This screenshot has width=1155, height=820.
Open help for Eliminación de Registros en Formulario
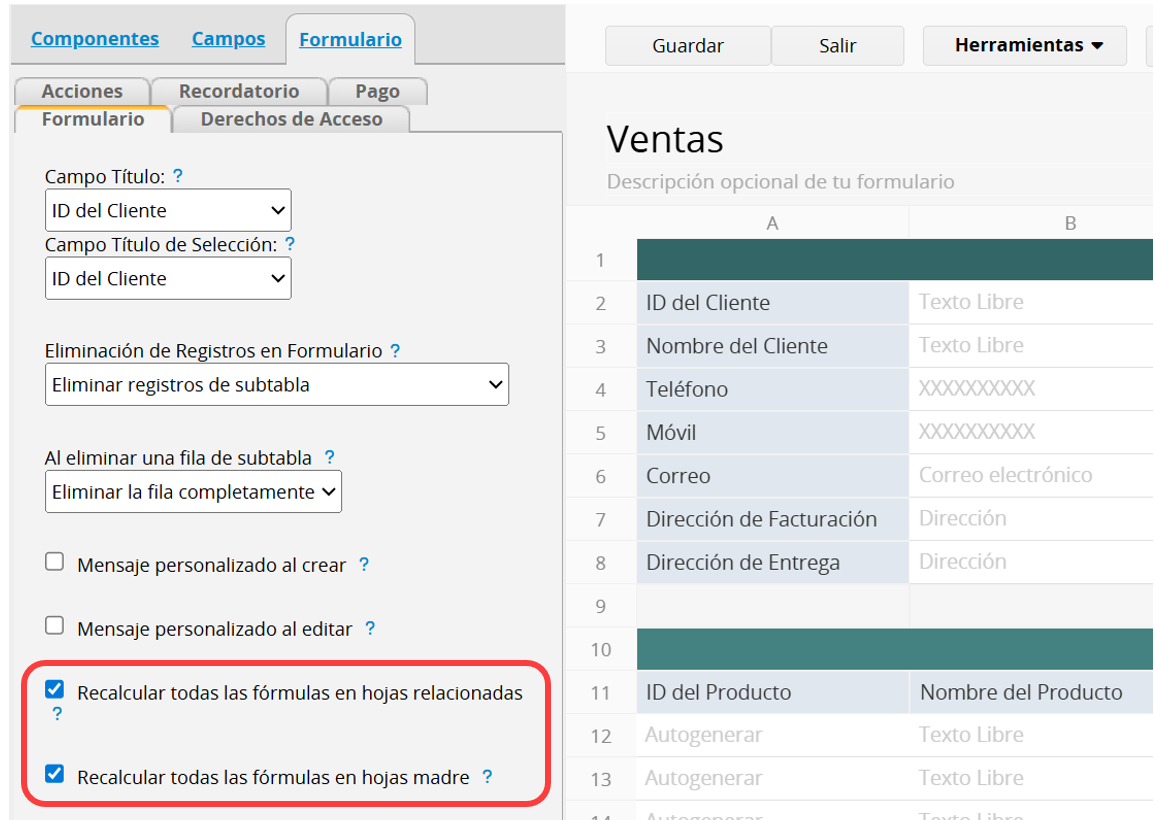[x=395, y=351]
